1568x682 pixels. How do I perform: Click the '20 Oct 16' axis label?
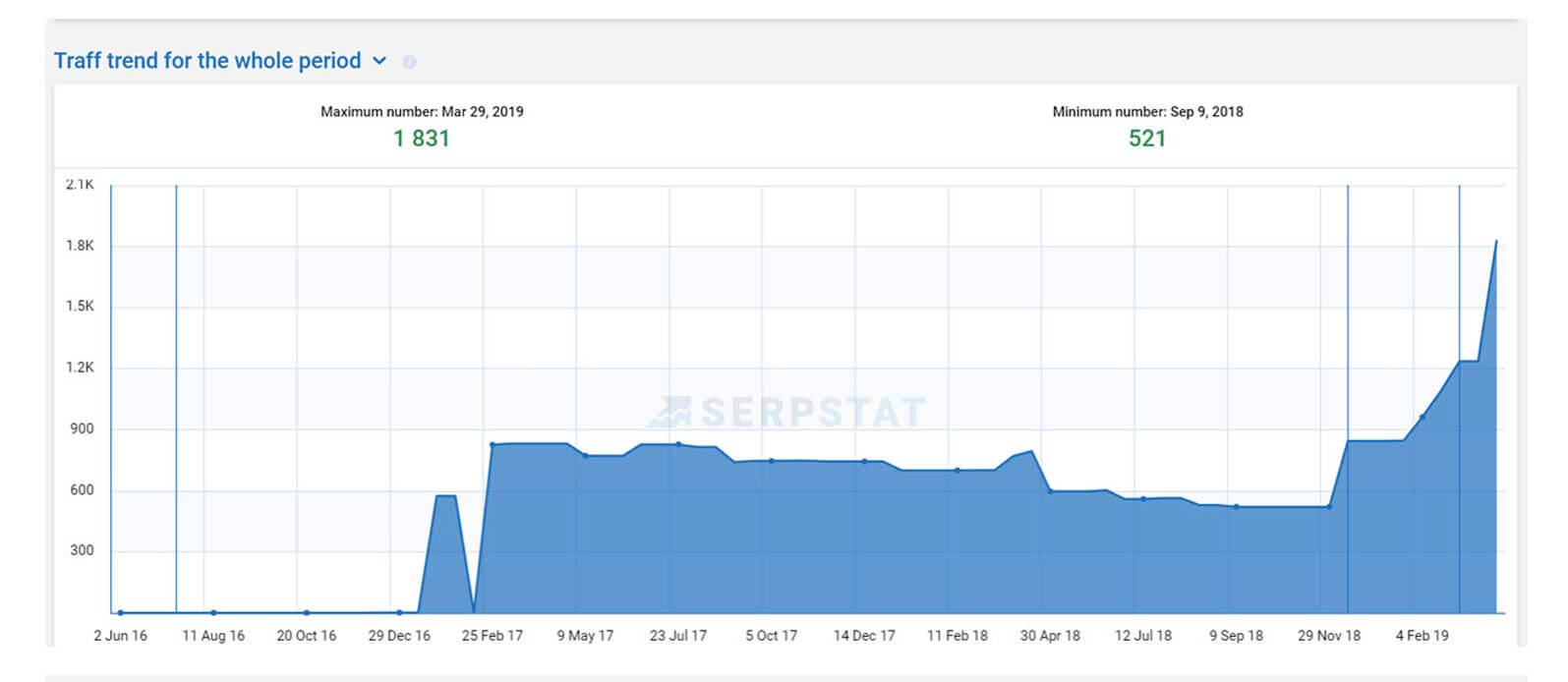[x=307, y=636]
